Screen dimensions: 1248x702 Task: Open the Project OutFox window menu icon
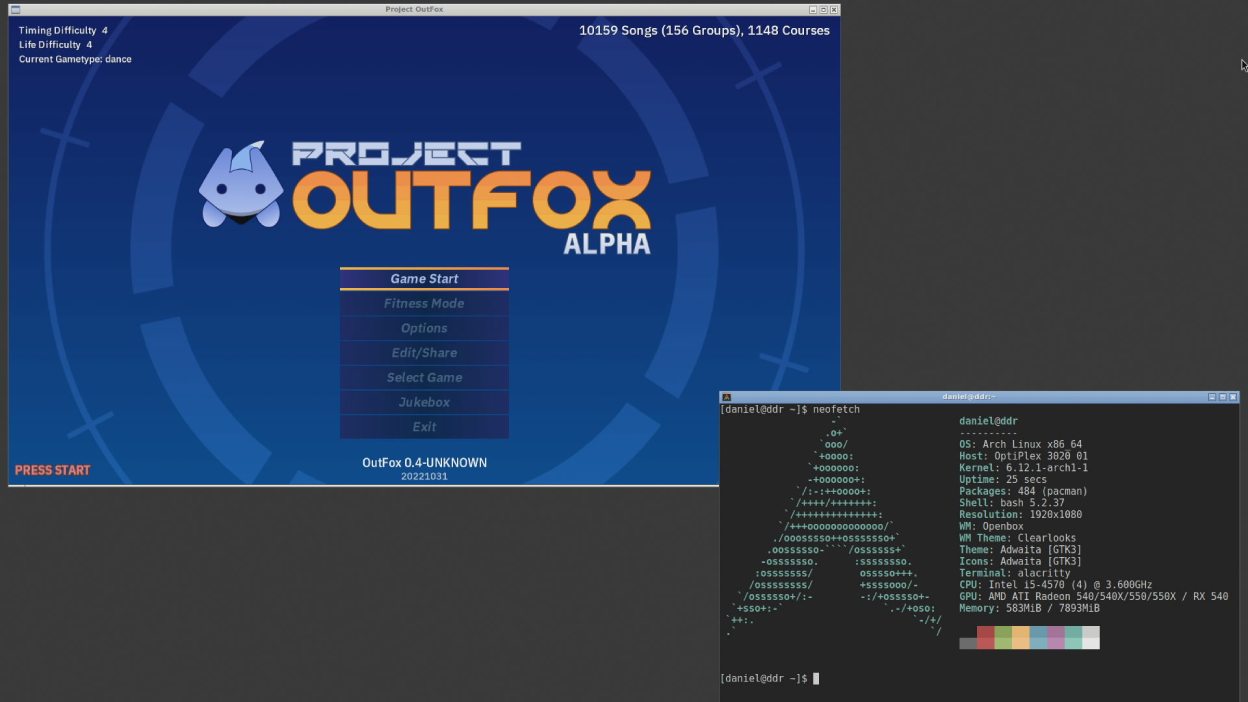coord(15,9)
